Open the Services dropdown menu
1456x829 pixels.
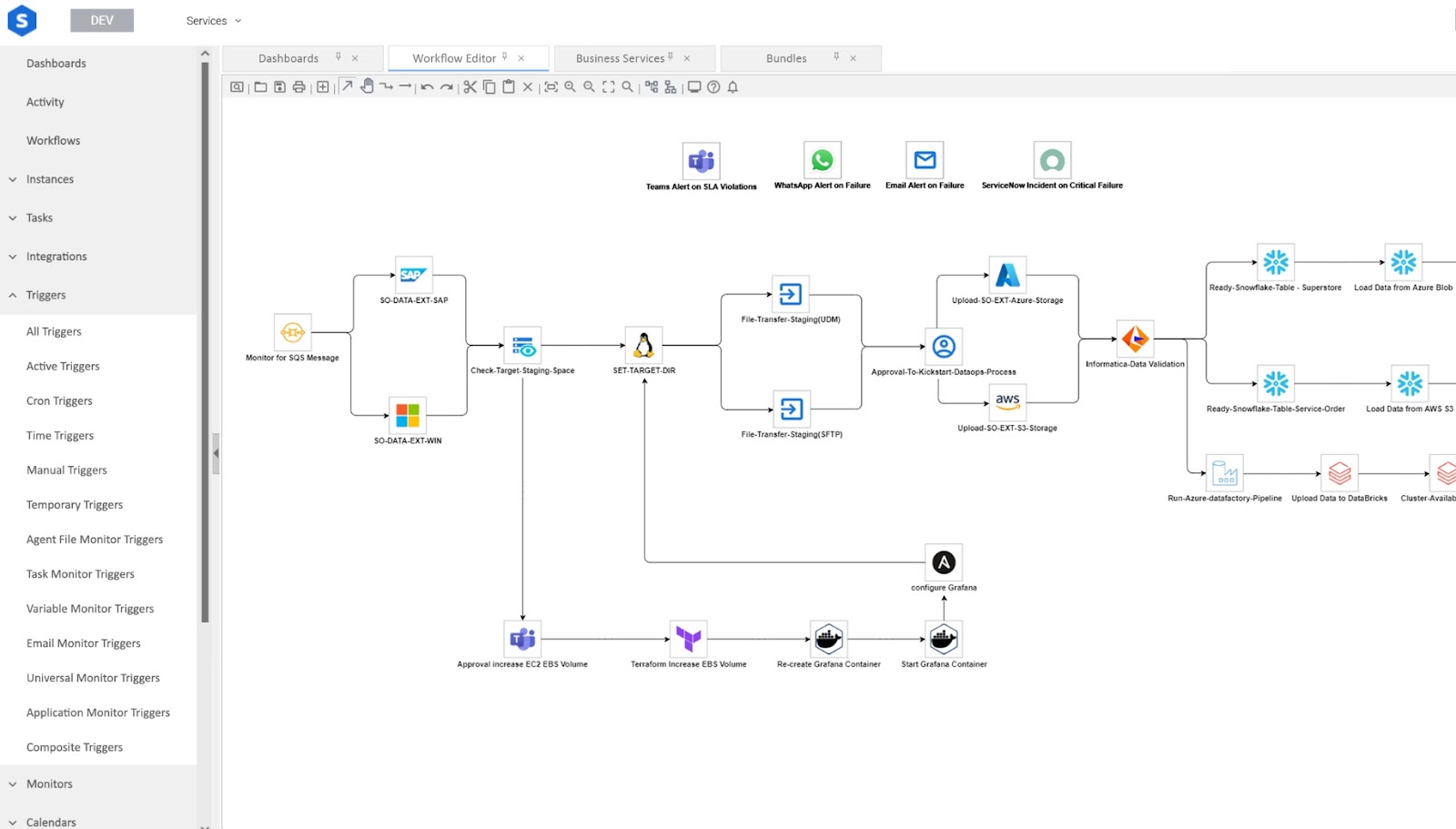214,21
